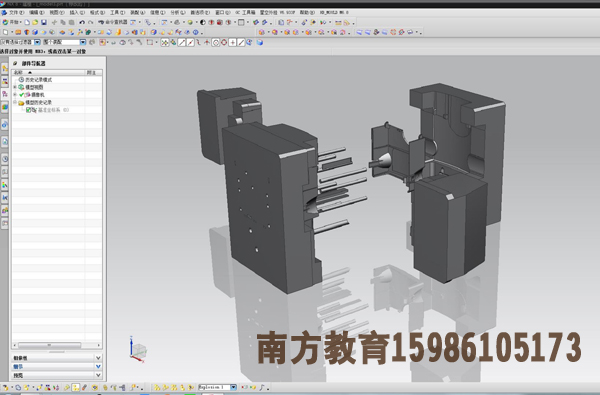Open the colorful Reuse Library sidebar tab
The width and height of the screenshot is (600, 395).
point(5,107)
